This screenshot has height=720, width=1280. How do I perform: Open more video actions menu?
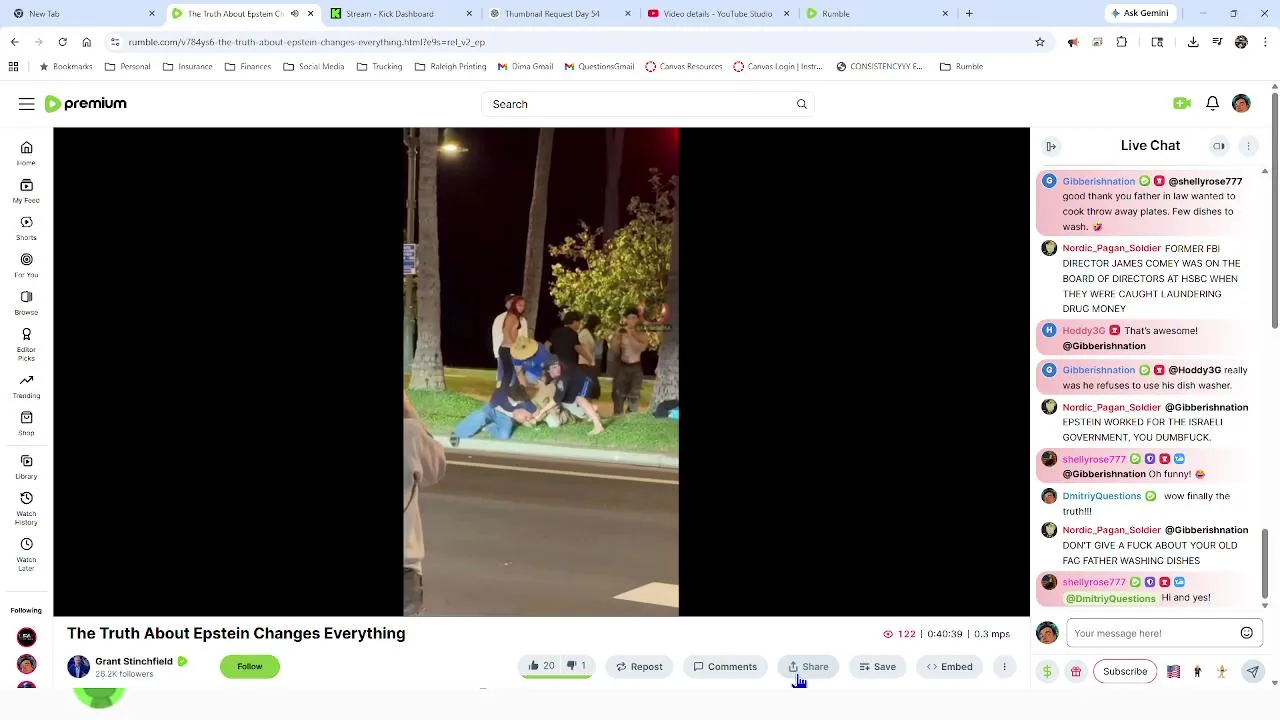1004,667
